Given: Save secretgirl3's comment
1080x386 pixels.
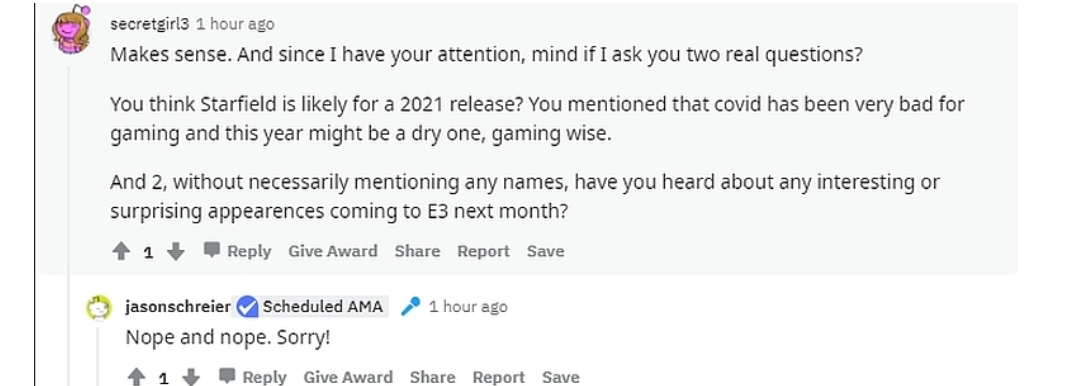Looking at the screenshot, I should pos(546,251).
